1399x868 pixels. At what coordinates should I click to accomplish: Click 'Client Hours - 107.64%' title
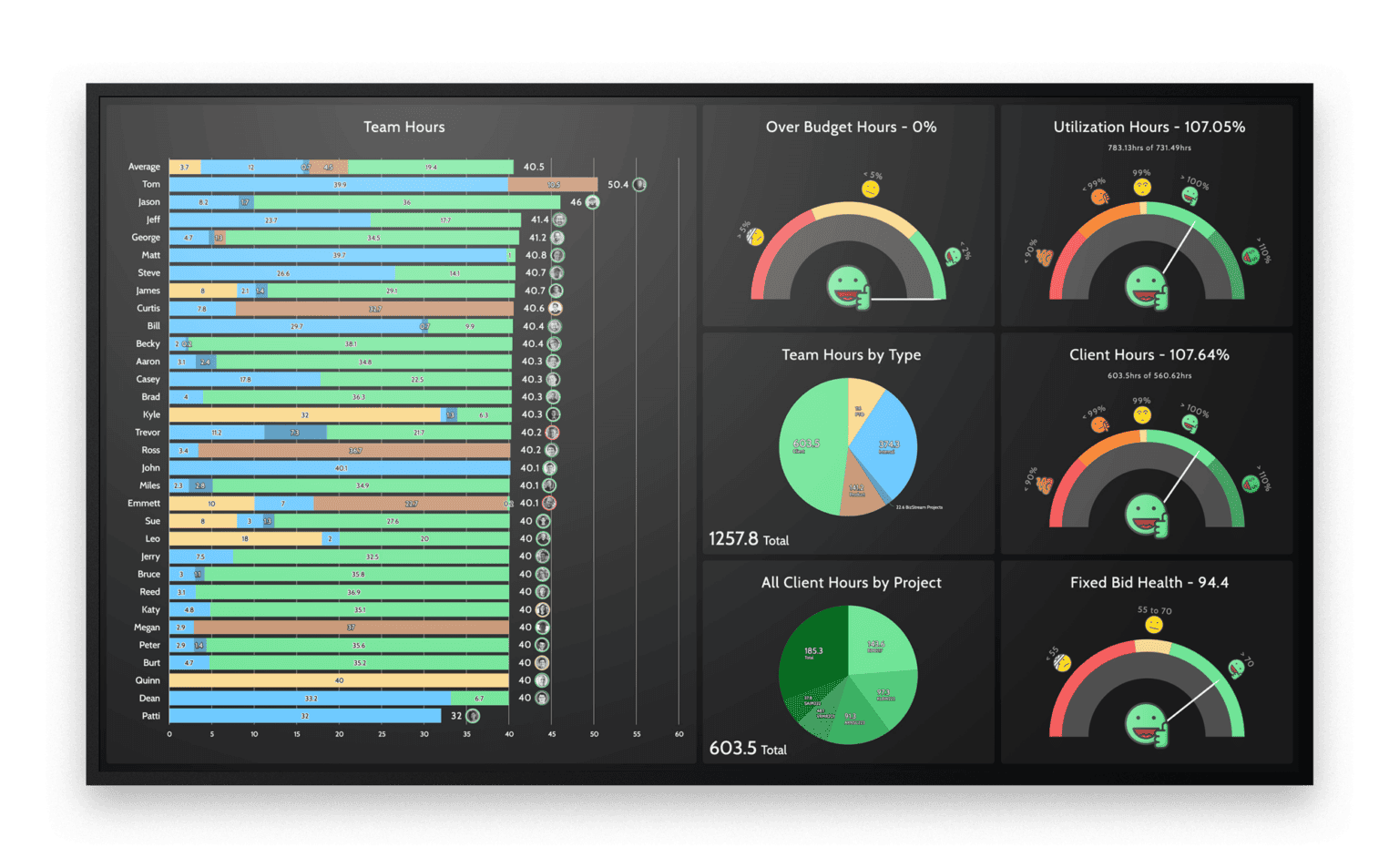[x=1149, y=355]
